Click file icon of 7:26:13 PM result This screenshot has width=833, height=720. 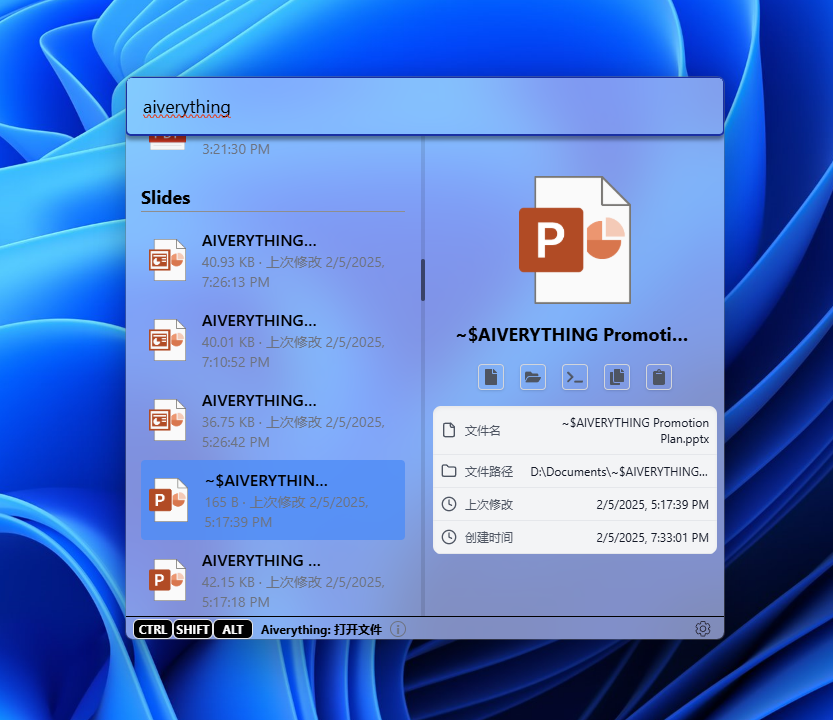coord(167,260)
